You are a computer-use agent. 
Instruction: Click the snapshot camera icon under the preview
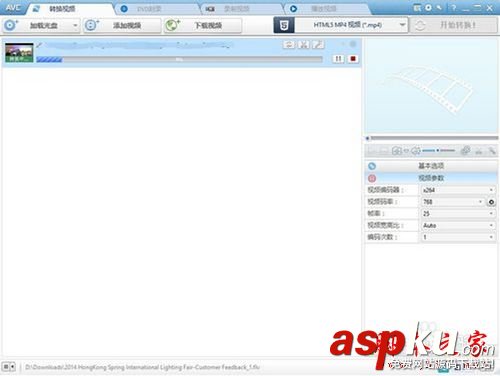coord(396,151)
